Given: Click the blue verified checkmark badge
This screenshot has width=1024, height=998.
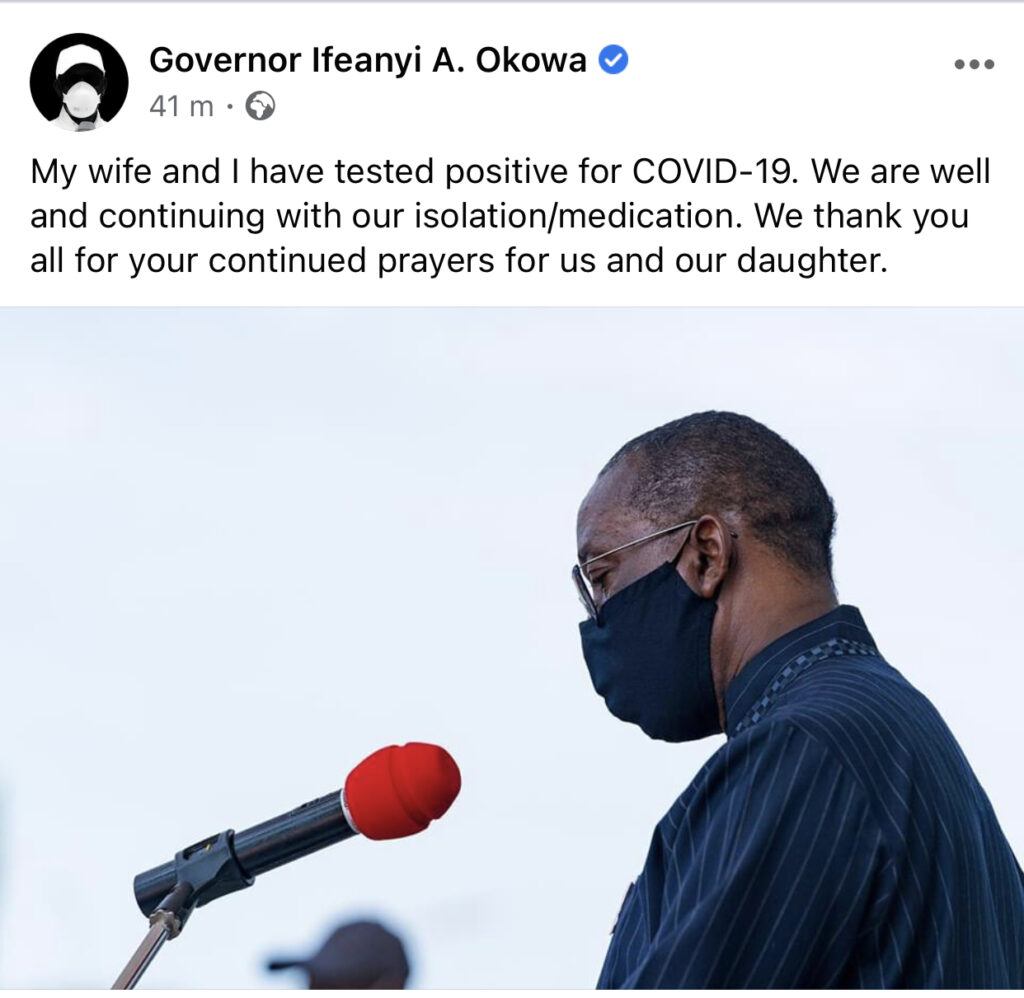Looking at the screenshot, I should coord(614,59).
